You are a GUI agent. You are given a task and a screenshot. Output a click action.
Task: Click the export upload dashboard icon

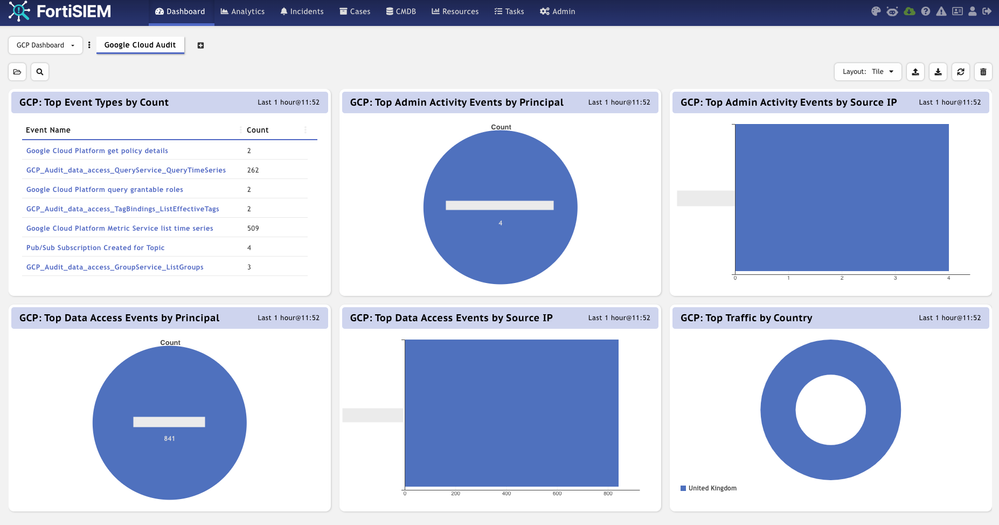pyautogui.click(x=916, y=72)
